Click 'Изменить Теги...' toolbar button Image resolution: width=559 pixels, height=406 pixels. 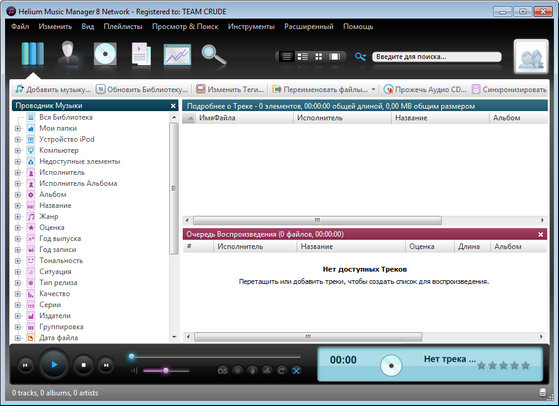tap(230, 89)
